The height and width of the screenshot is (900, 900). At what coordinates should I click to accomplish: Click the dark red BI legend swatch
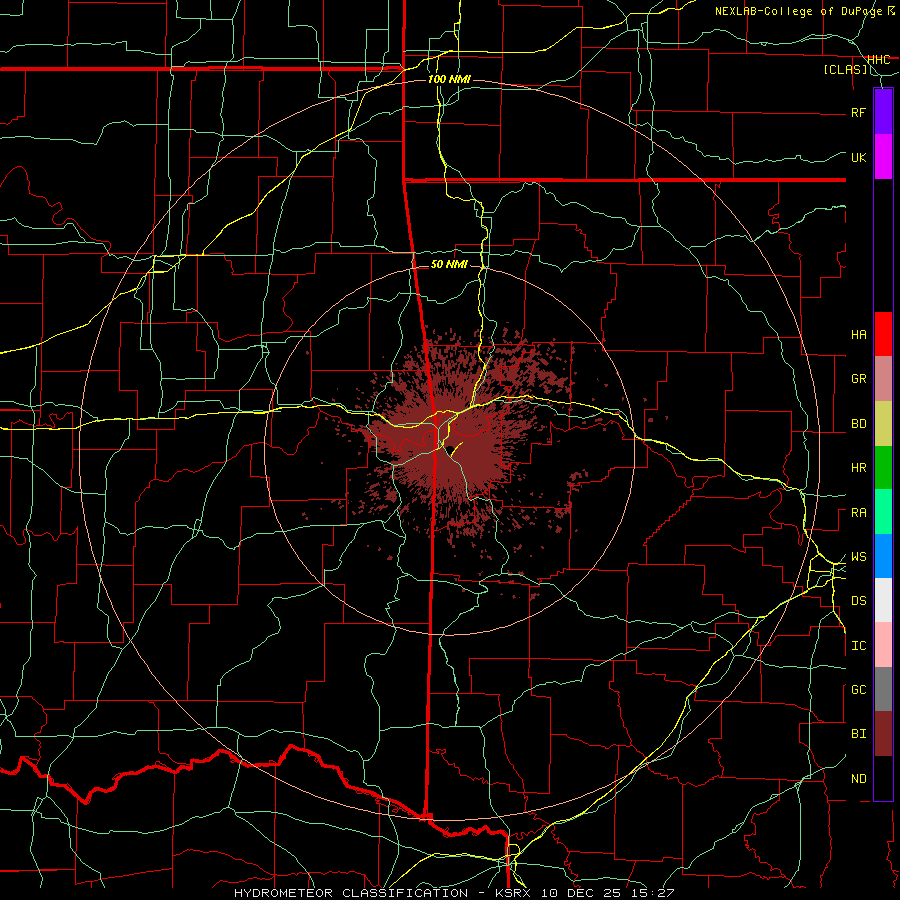tap(883, 734)
